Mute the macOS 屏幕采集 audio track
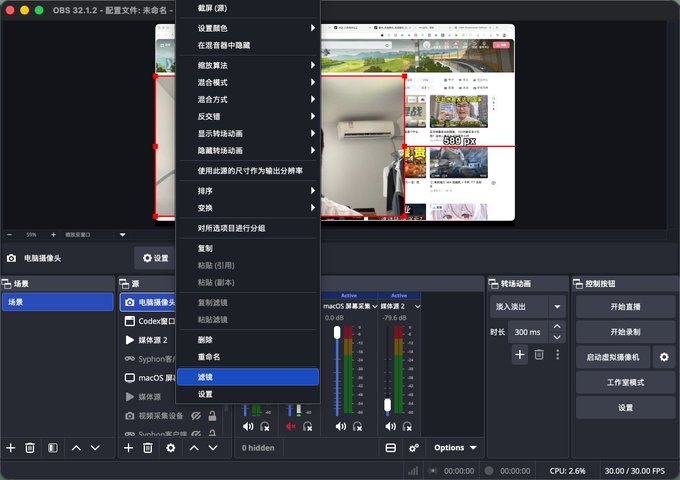Image resolution: width=680 pixels, height=480 pixels. click(x=341, y=426)
